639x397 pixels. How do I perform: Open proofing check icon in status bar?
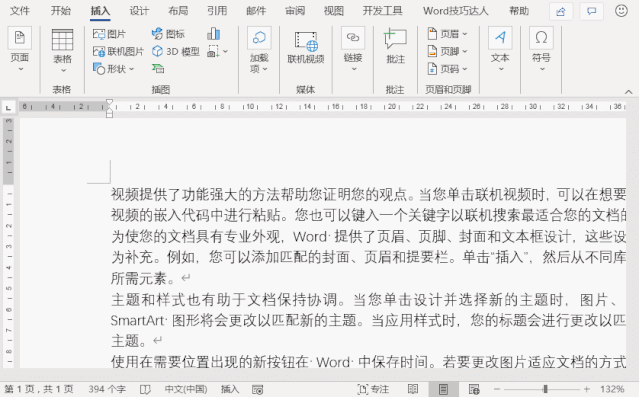(145, 390)
